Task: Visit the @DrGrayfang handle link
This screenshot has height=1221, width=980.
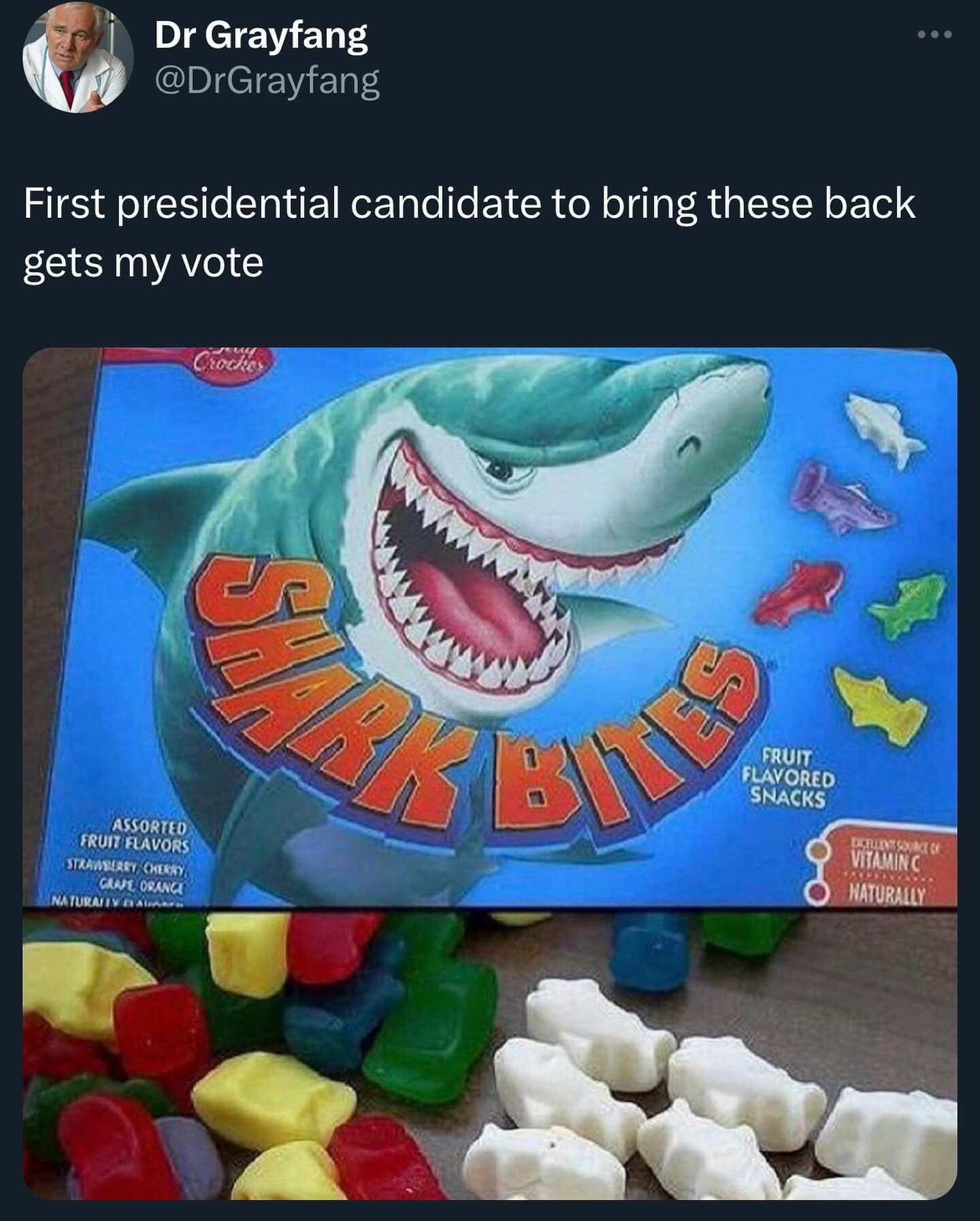Action: pos(267,81)
